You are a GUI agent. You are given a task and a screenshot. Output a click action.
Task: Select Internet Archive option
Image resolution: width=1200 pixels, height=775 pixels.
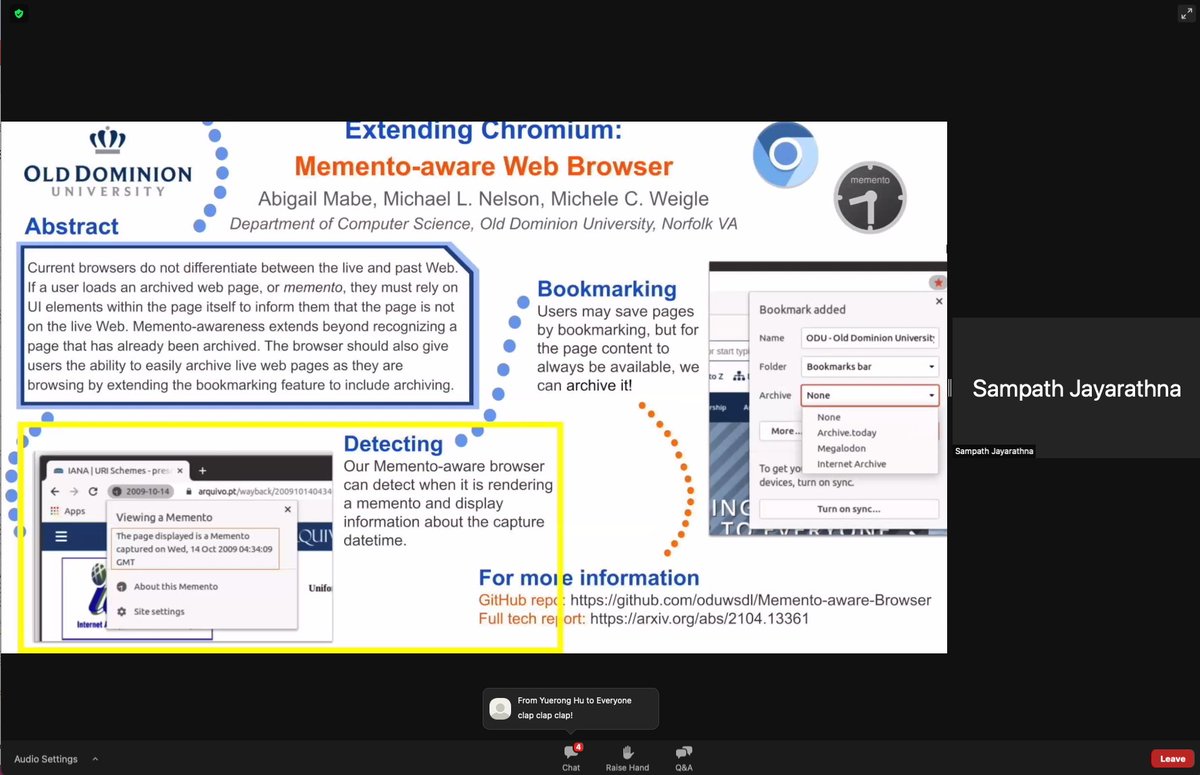(851, 464)
